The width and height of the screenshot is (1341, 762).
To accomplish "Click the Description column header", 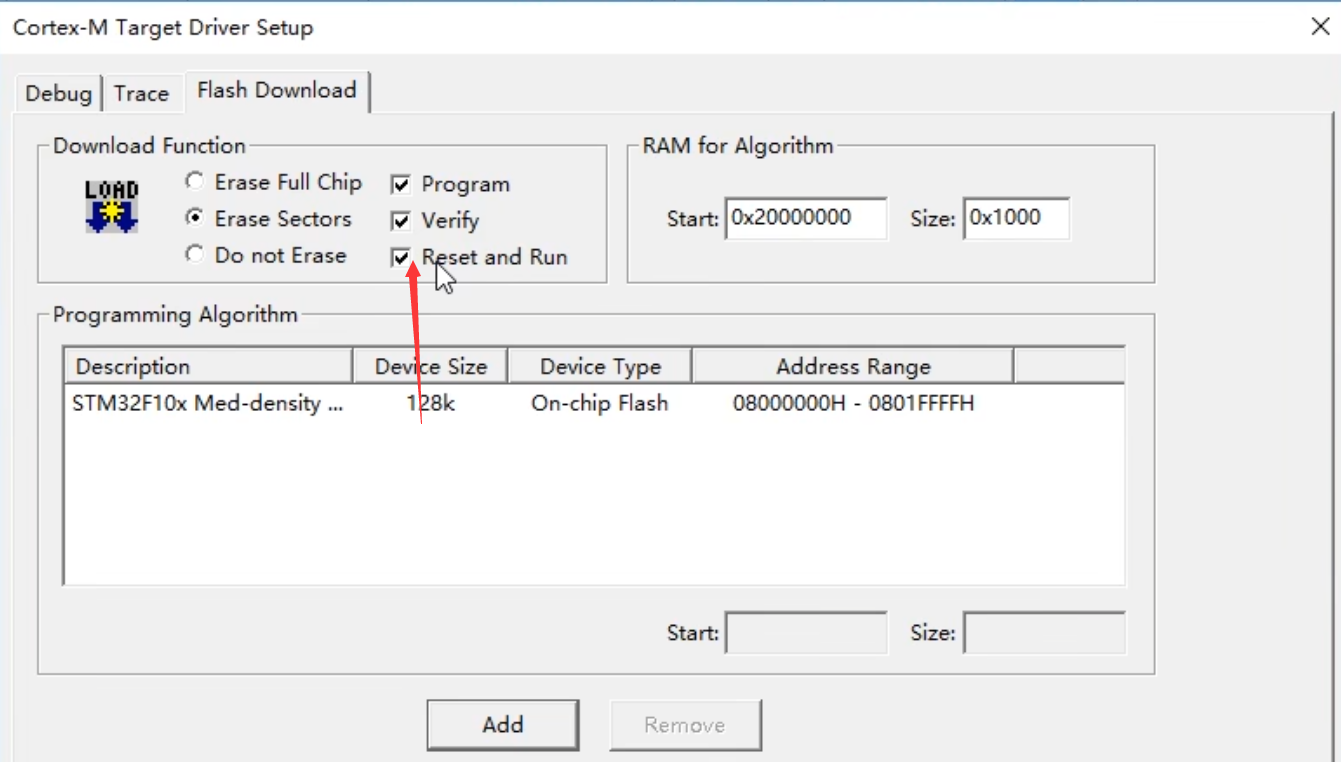I will [x=208, y=366].
